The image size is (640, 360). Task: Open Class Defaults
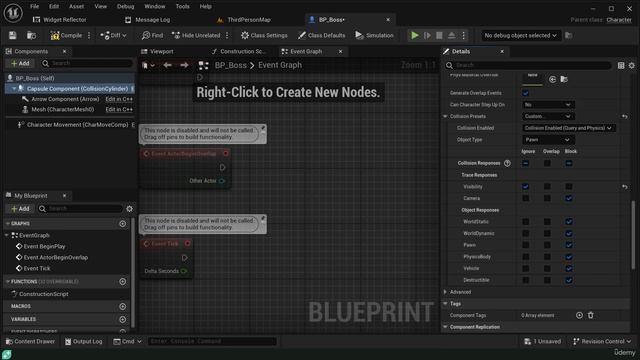click(x=322, y=36)
